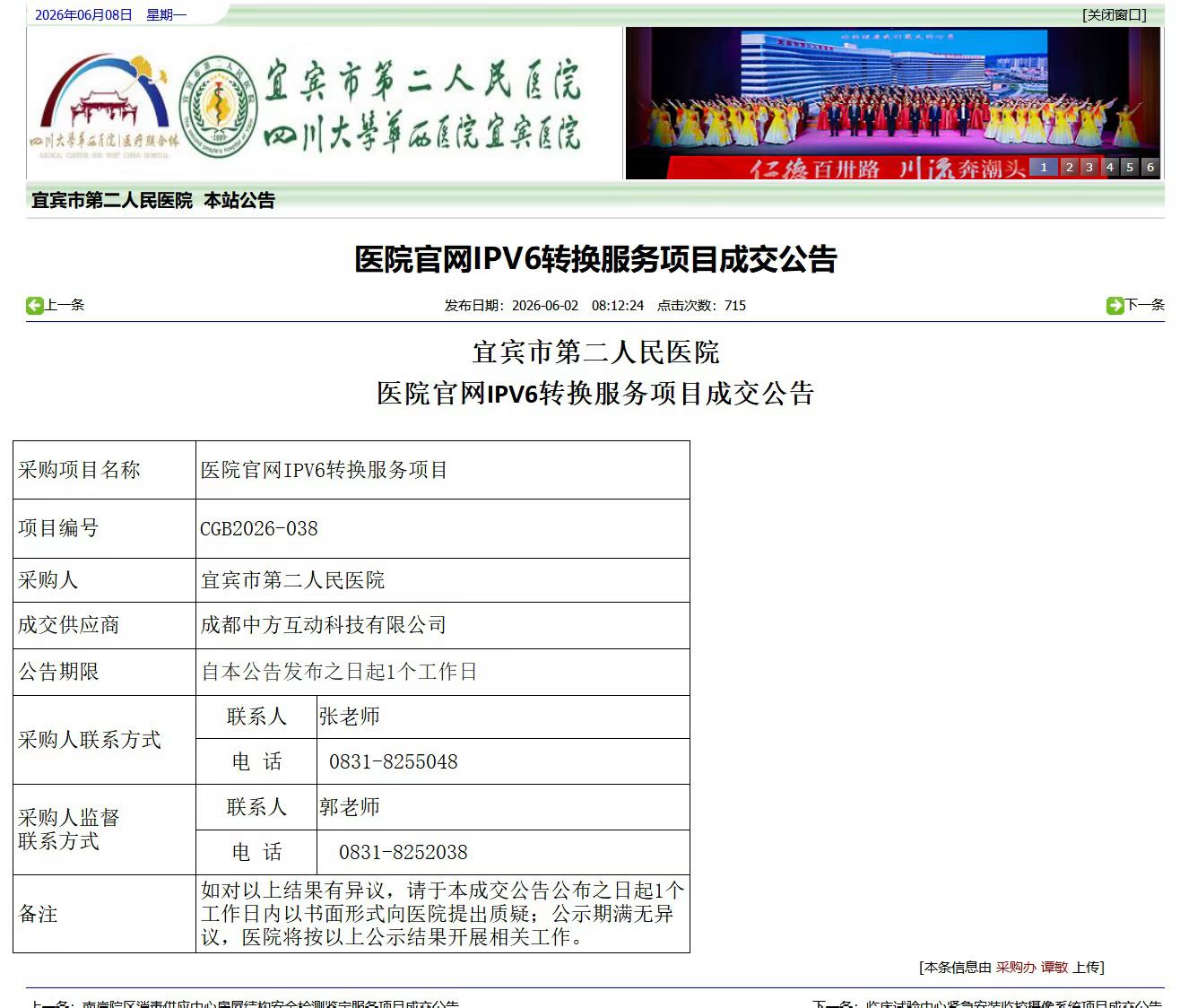Open the previous article 南岸院区消毒供应中心 link

click(271, 1004)
